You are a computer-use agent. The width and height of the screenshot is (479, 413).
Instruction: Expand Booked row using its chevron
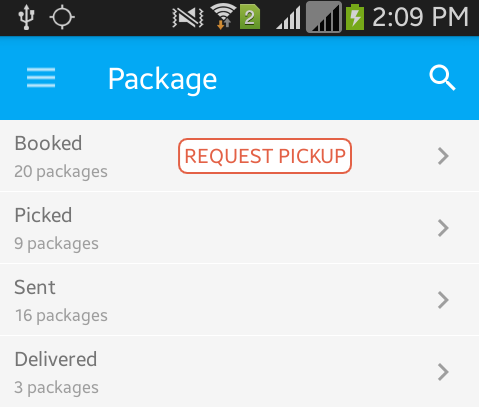tap(443, 156)
